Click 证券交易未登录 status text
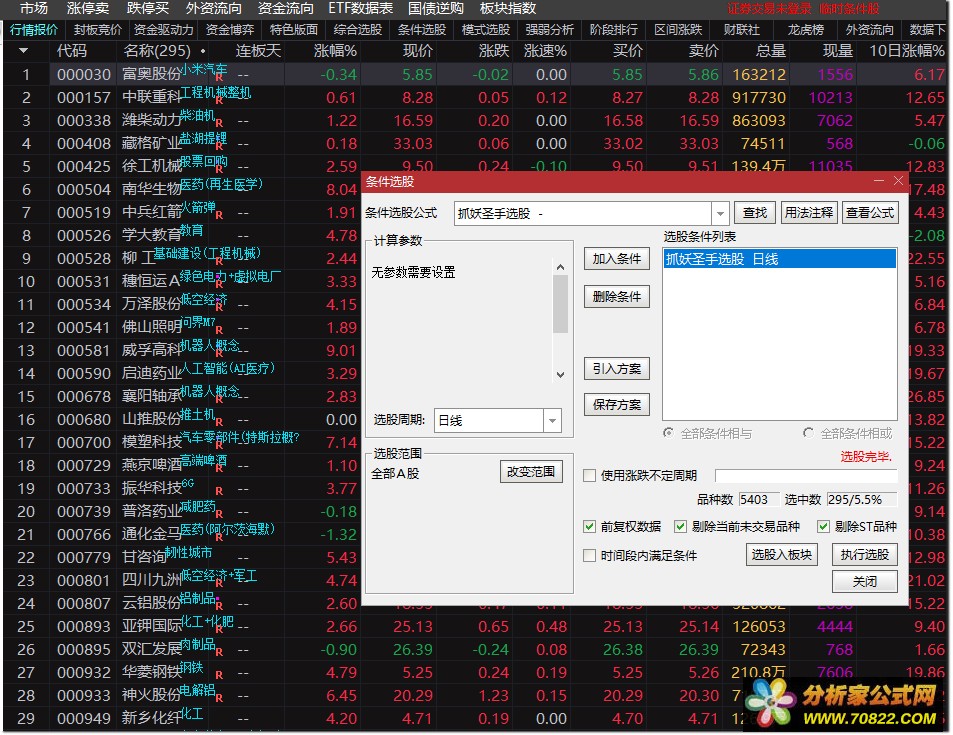 point(769,9)
